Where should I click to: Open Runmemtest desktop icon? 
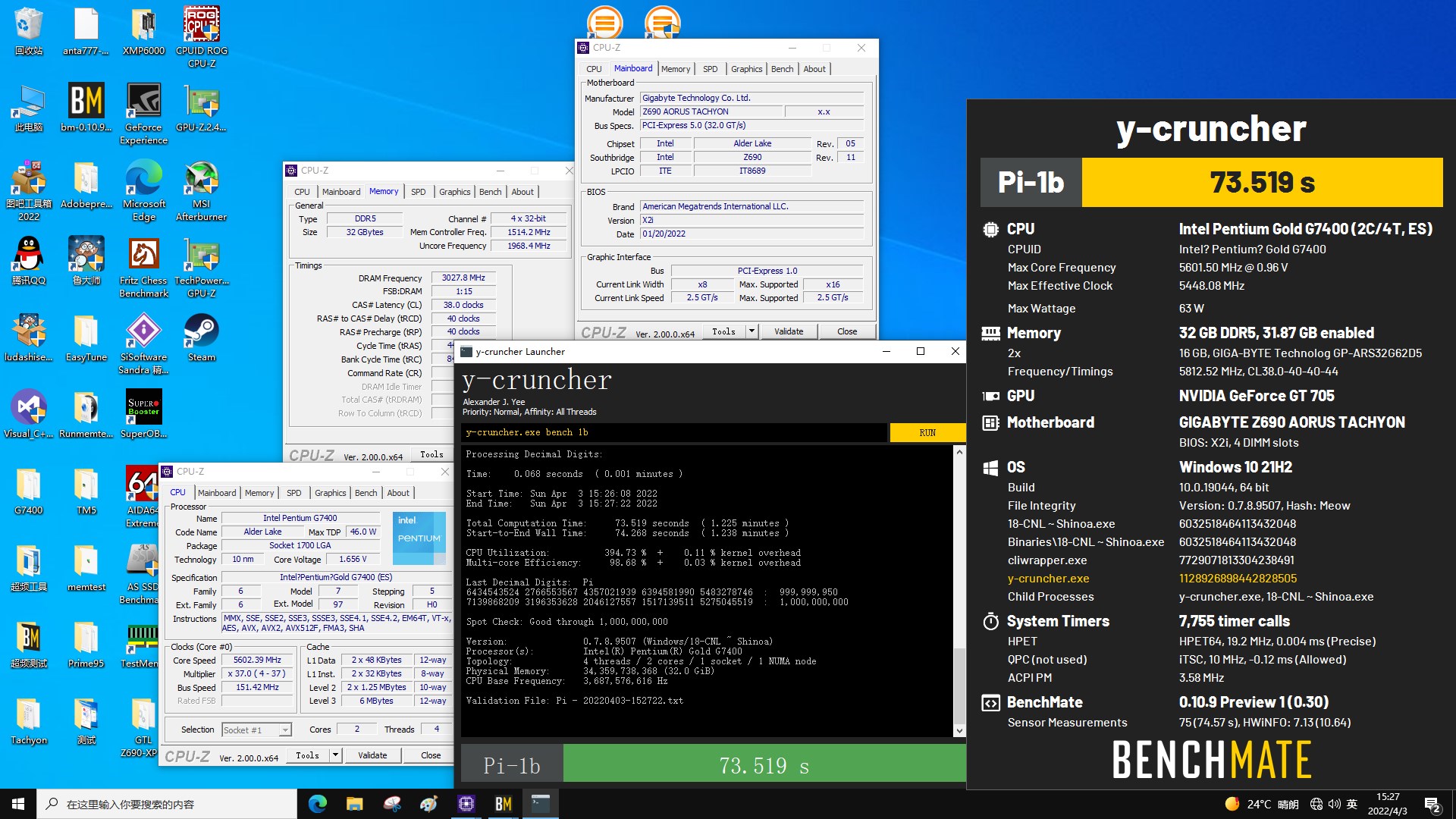[x=86, y=414]
